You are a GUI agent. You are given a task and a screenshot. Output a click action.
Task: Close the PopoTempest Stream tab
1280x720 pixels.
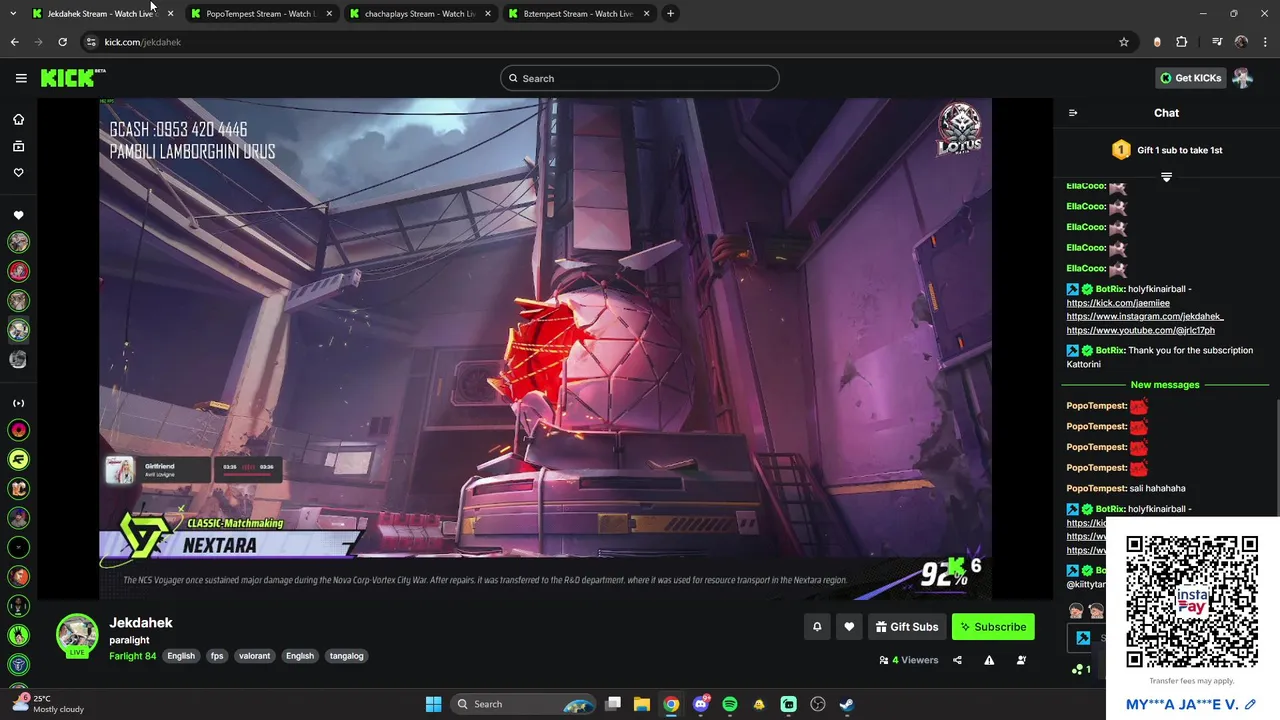click(329, 14)
